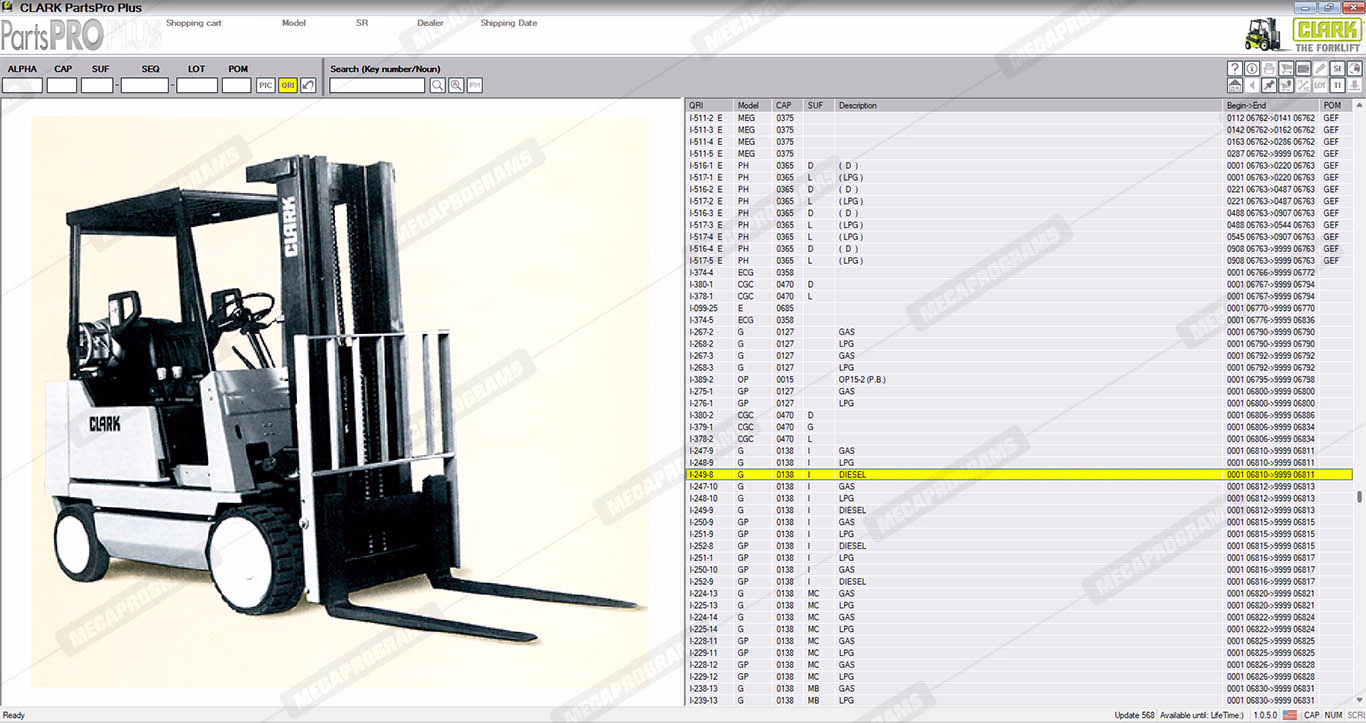Viewport: 1366px width, 723px height.
Task: Click the home icon in toolbar
Action: pyautogui.click(x=1235, y=86)
